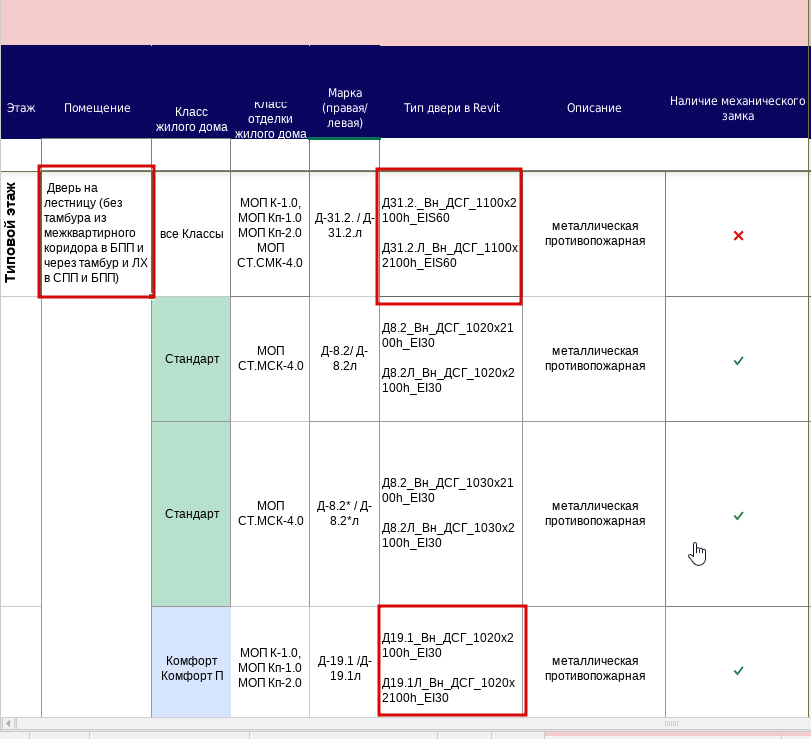This screenshot has width=811, height=739.
Task: Select the 'Дверь на лестницу' description cell
Action: tap(97, 232)
